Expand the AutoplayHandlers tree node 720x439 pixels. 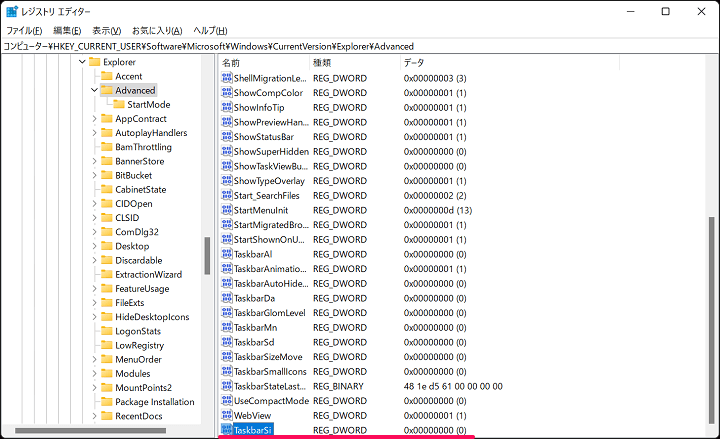click(94, 133)
